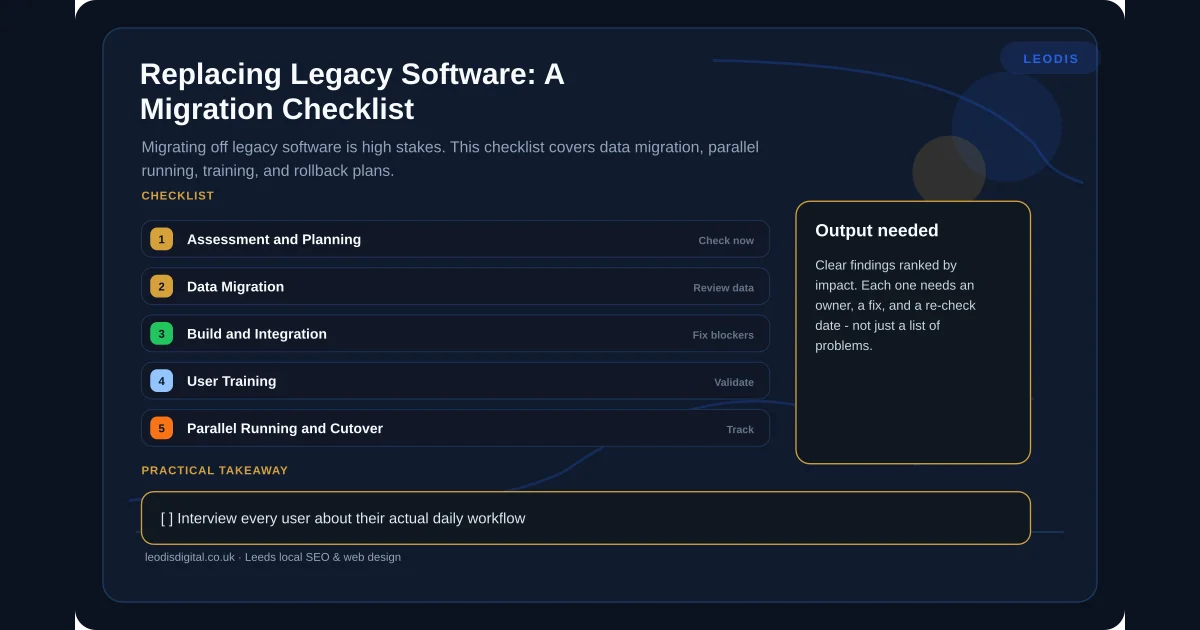Open the Data Migration checklist row
The height and width of the screenshot is (630, 1200).
click(455, 286)
